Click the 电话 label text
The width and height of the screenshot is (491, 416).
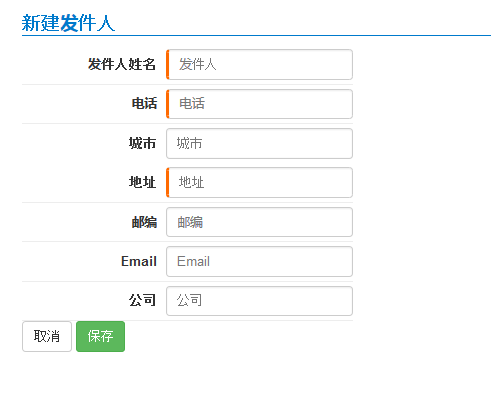tap(144, 104)
